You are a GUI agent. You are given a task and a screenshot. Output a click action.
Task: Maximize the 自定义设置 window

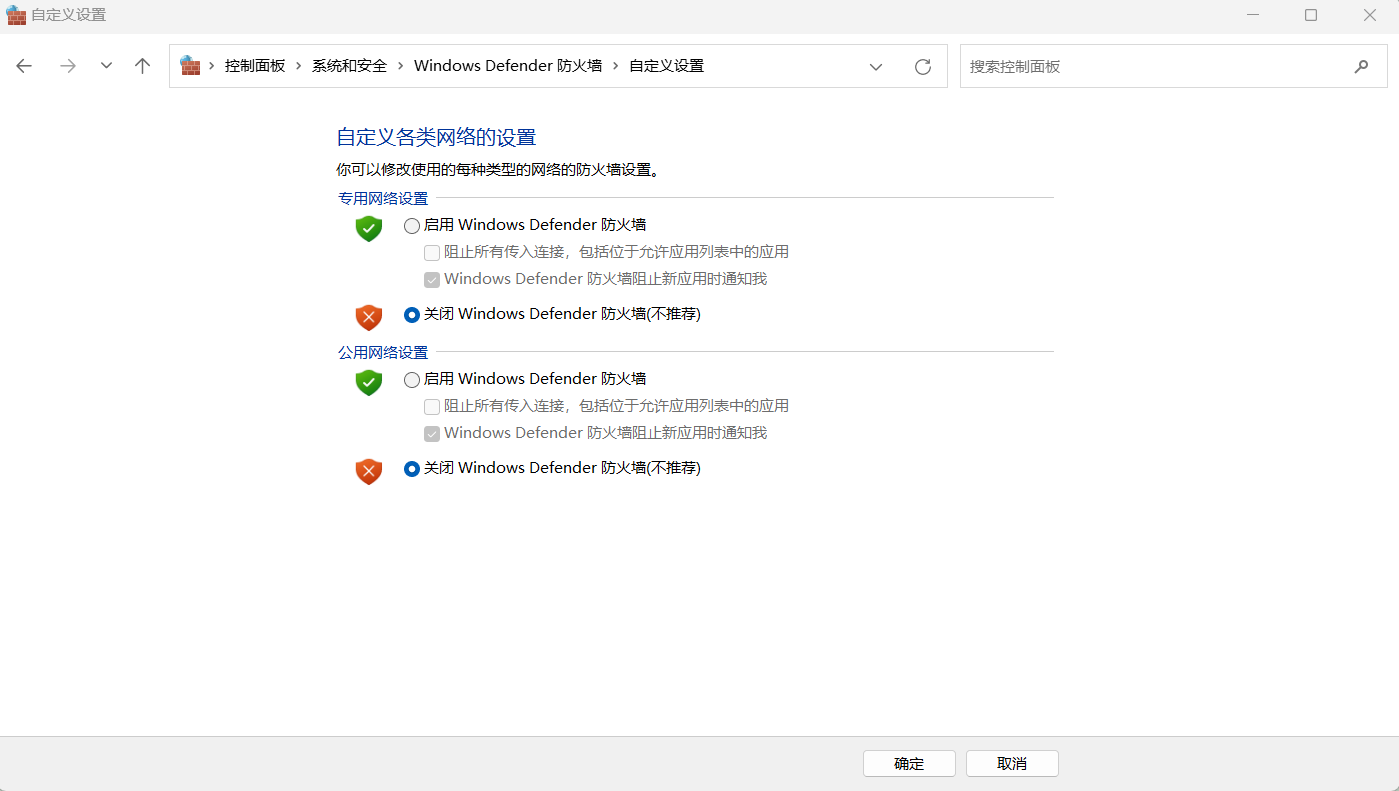1311,15
